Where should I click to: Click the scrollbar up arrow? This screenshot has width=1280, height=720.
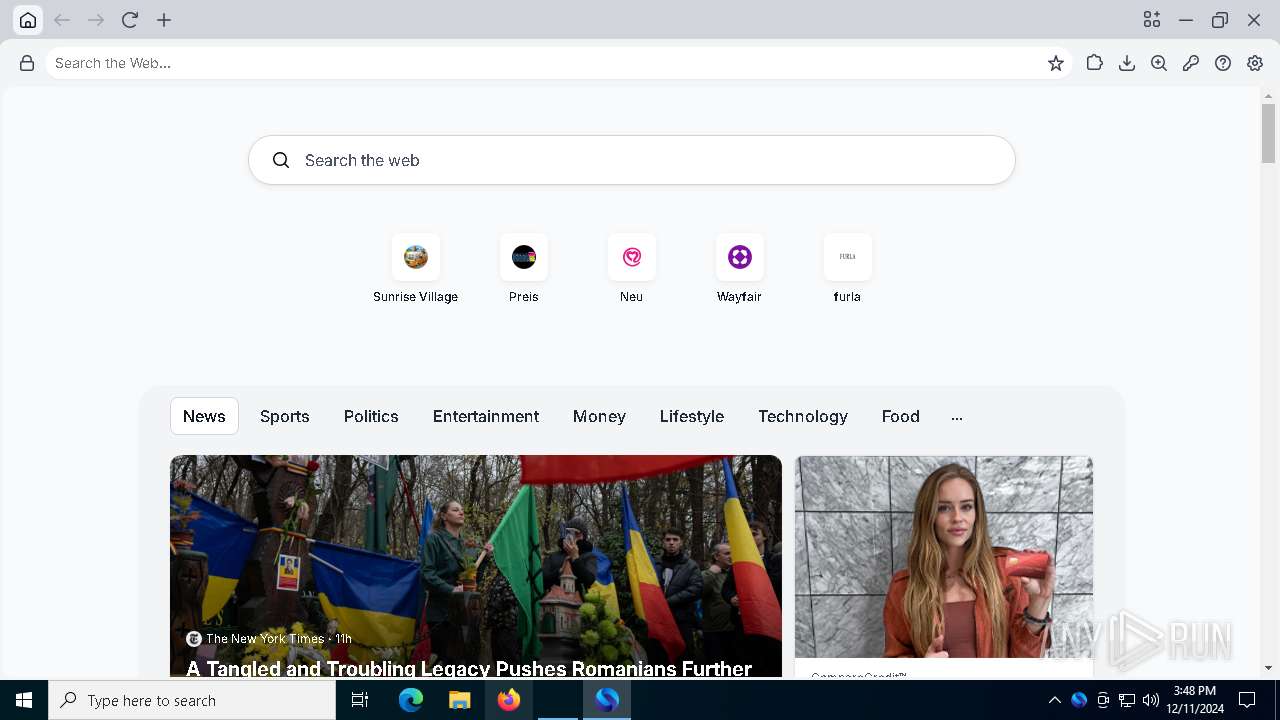1268,94
